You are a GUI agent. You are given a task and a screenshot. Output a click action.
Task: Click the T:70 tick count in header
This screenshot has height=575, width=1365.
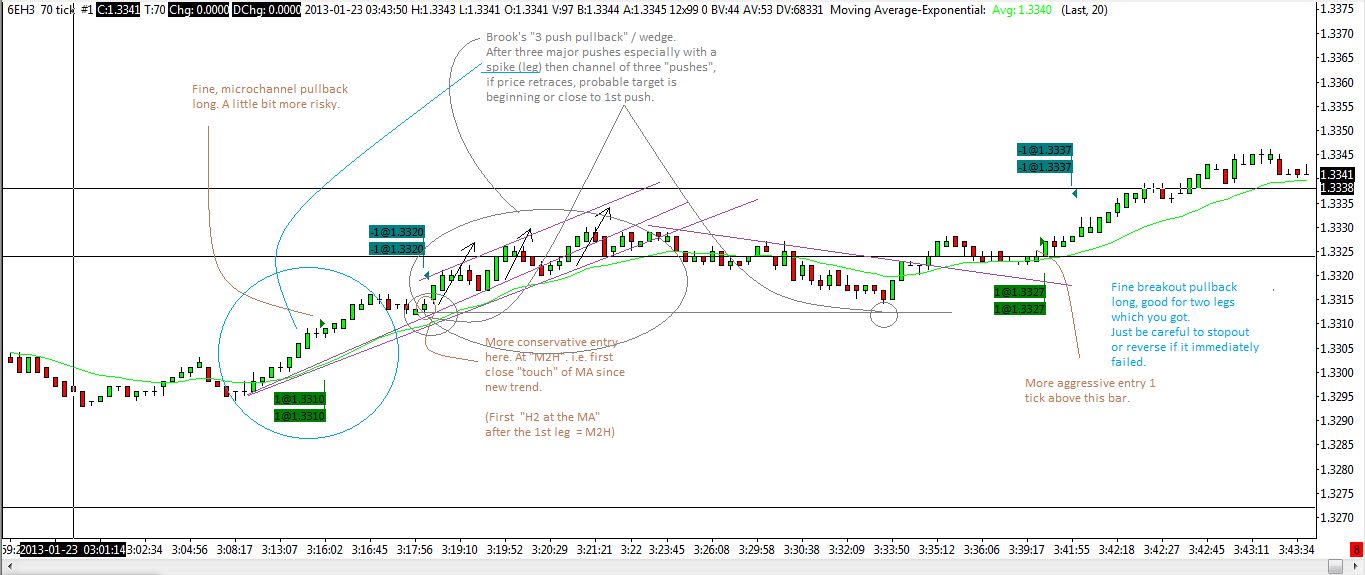point(155,9)
